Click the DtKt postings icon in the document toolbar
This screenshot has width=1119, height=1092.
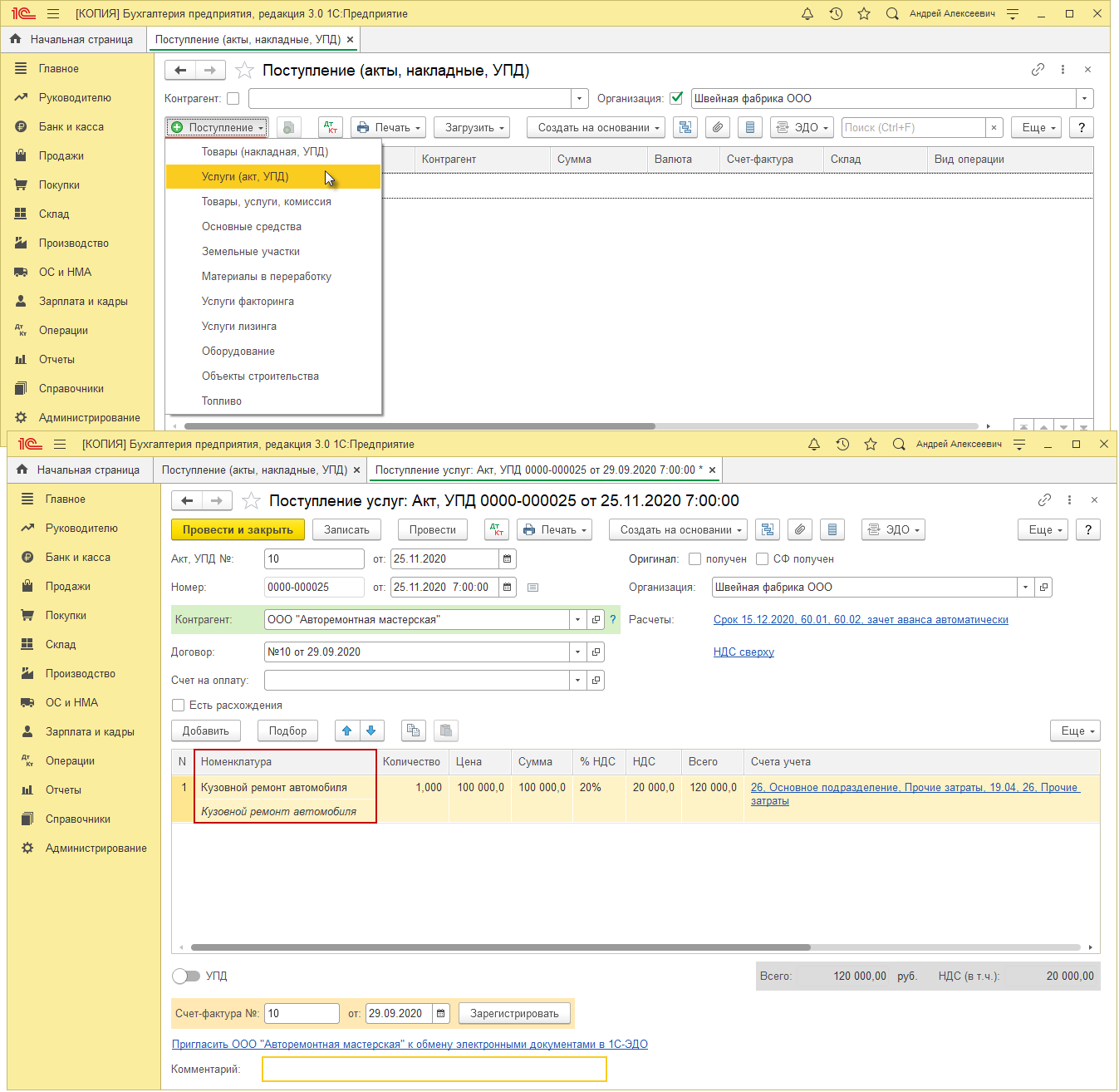(497, 529)
